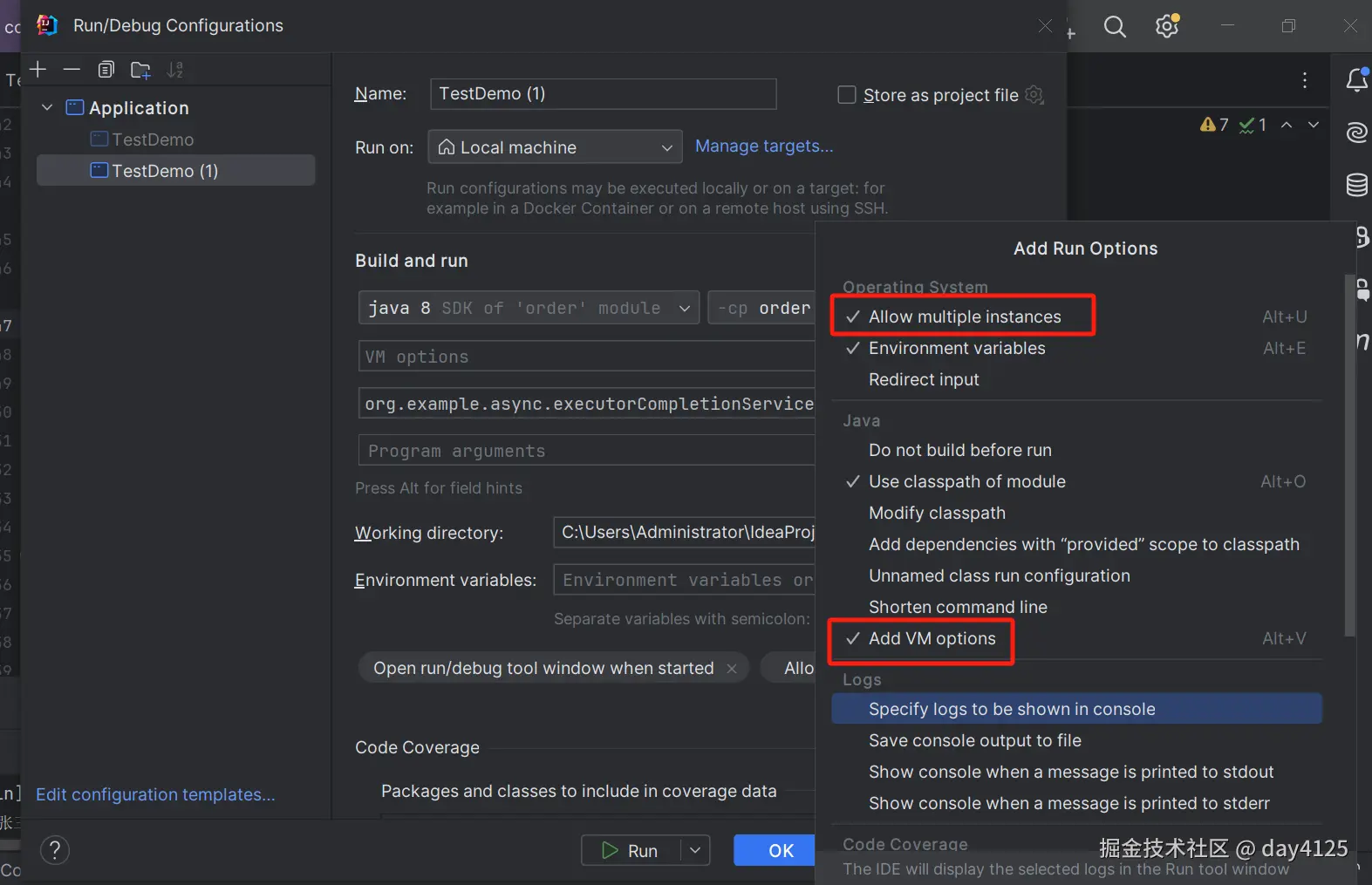Go to next highlighted problem arrow

(1313, 125)
